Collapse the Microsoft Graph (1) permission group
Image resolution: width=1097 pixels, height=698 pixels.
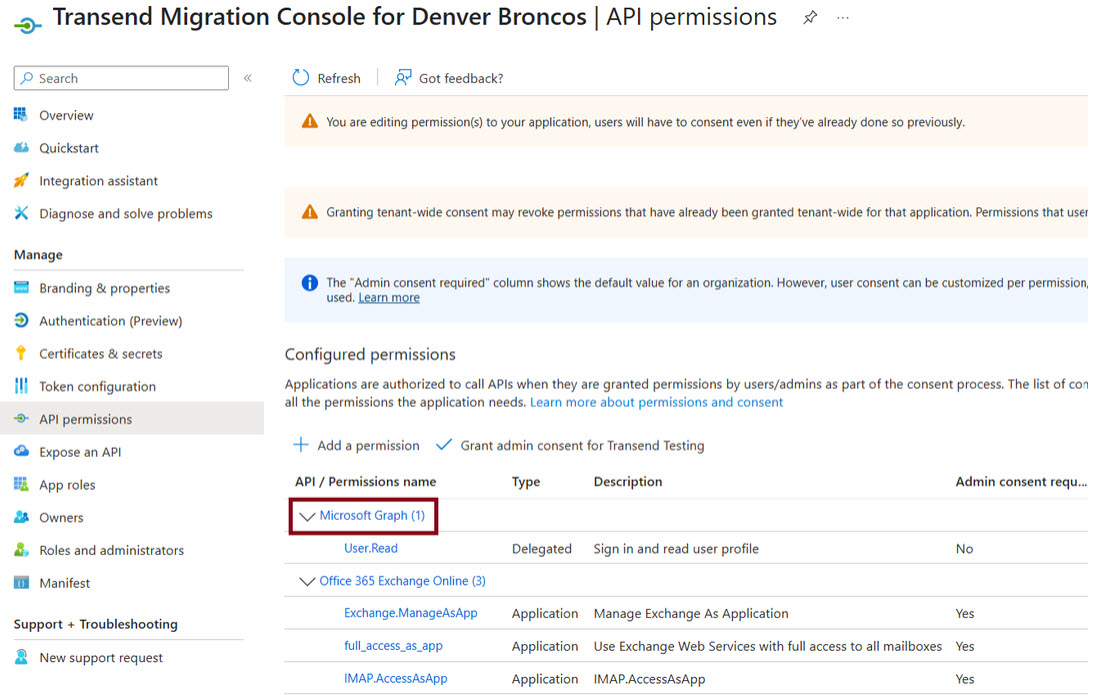306,516
